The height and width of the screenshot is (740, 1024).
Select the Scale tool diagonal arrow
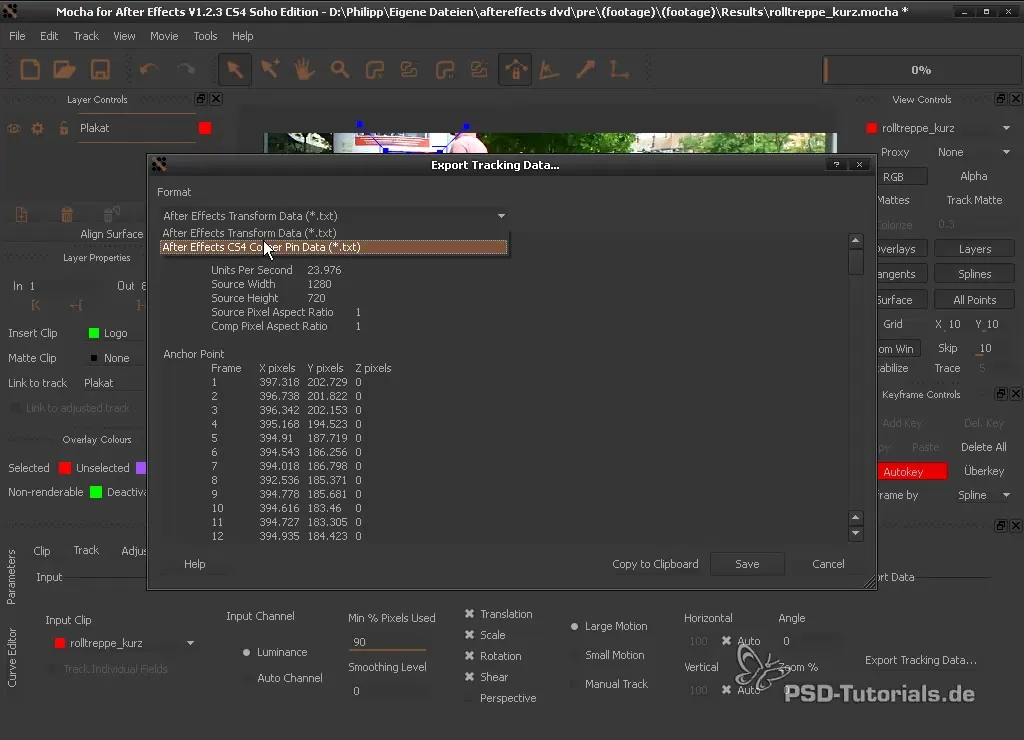tap(586, 69)
